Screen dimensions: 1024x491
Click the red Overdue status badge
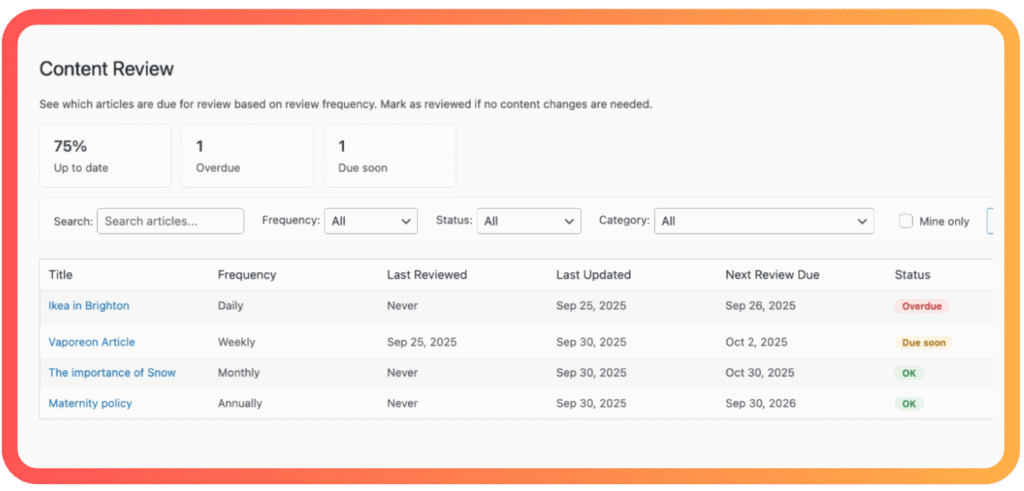(921, 306)
